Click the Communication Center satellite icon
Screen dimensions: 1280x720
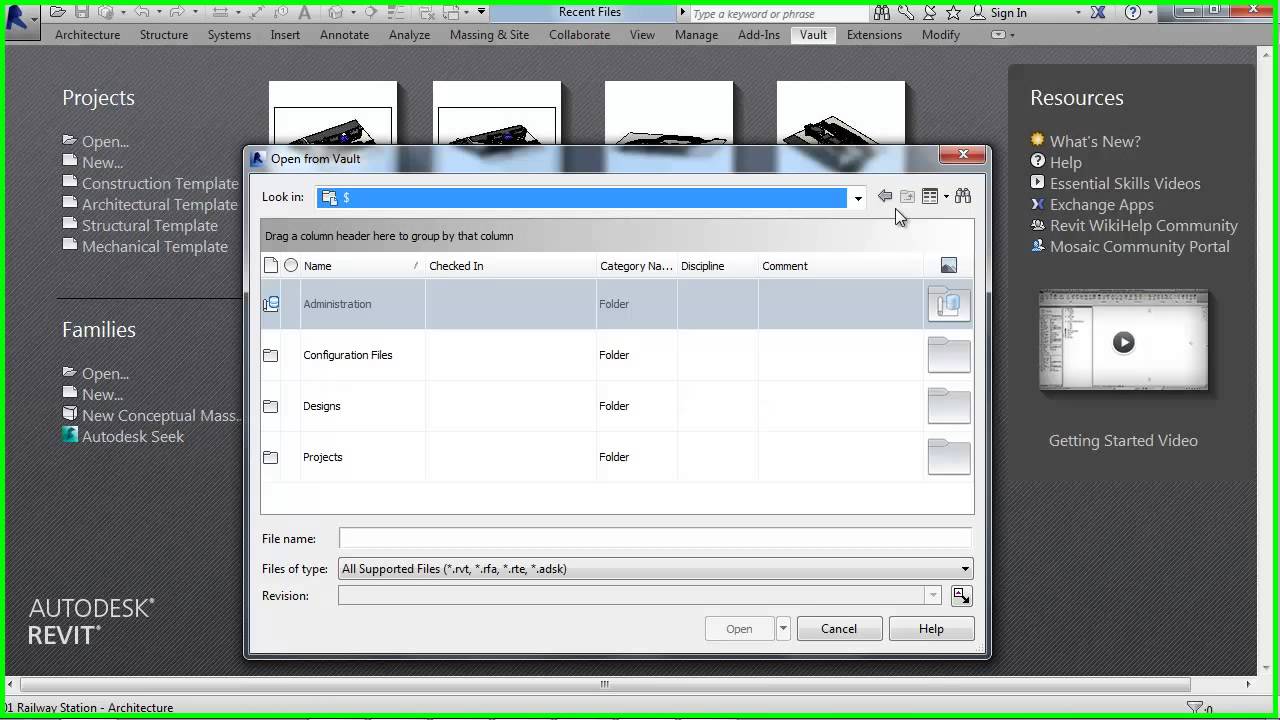[x=929, y=13]
